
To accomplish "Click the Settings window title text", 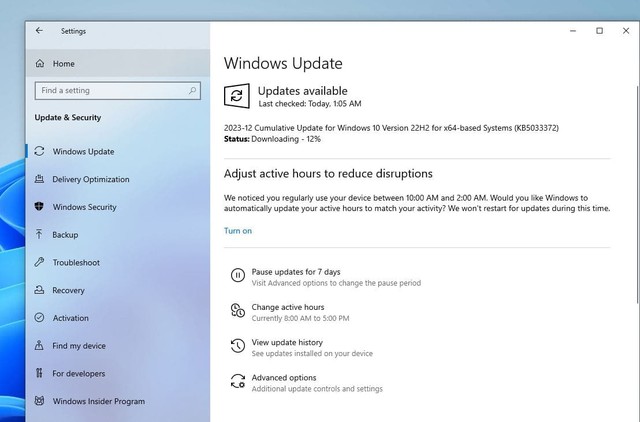I will click(73, 31).
